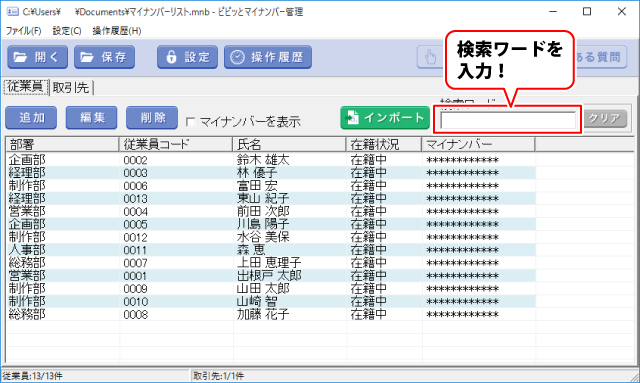Switch to the 取引先 tab
The height and width of the screenshot is (383, 640).
coord(71,87)
